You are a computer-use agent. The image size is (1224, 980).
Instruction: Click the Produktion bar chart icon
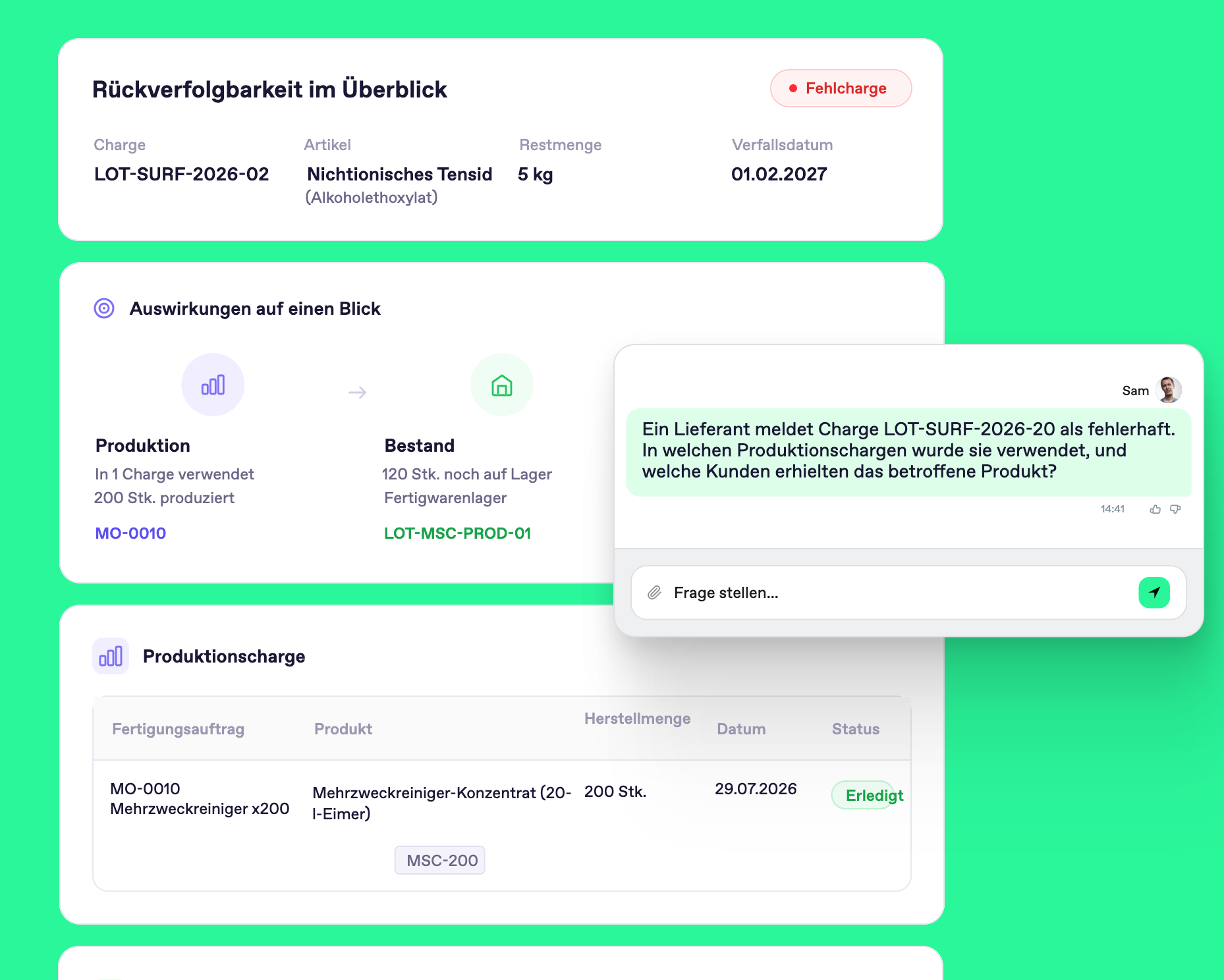tap(213, 385)
